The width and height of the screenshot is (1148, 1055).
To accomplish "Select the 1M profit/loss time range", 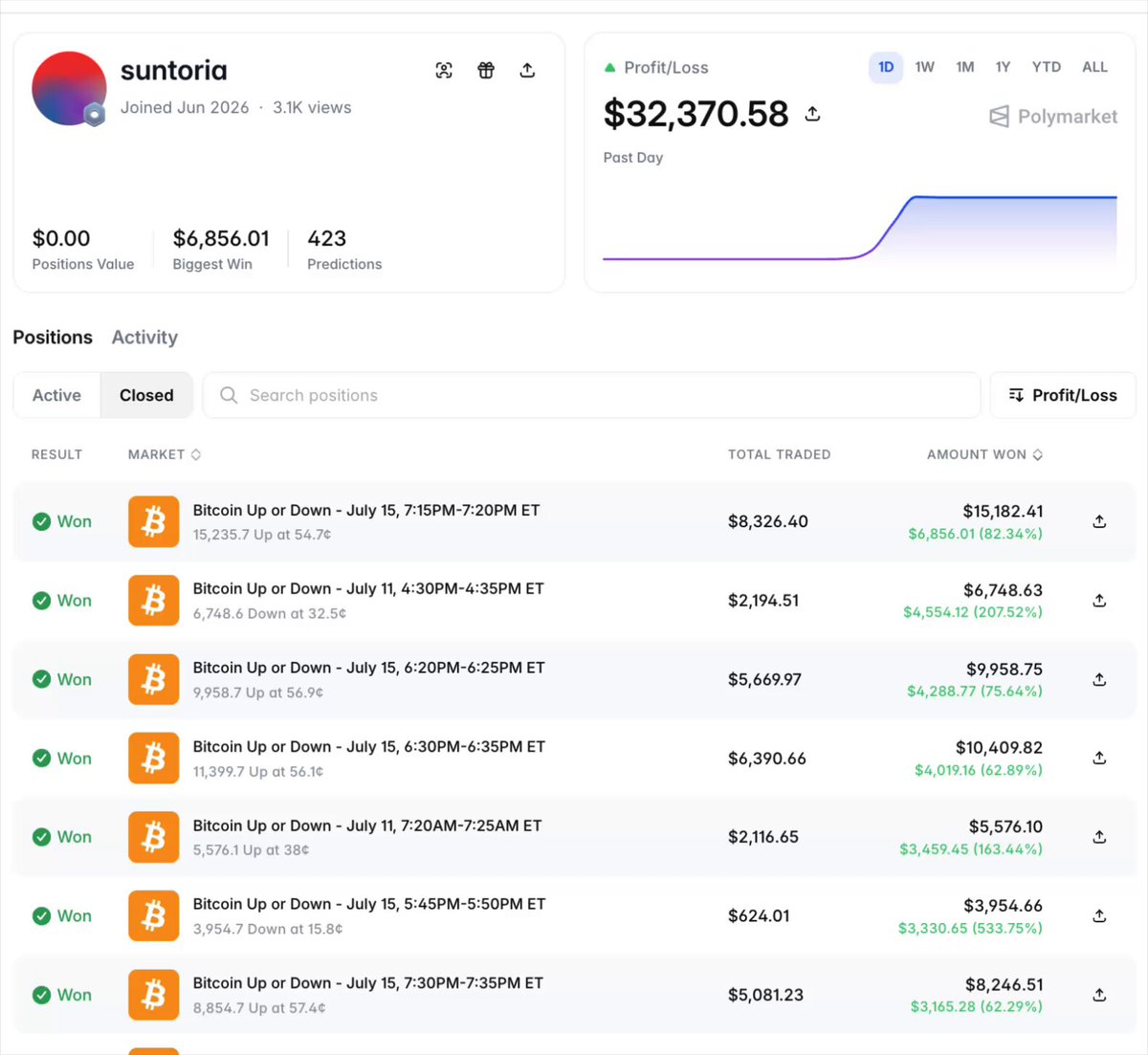I will click(x=964, y=67).
